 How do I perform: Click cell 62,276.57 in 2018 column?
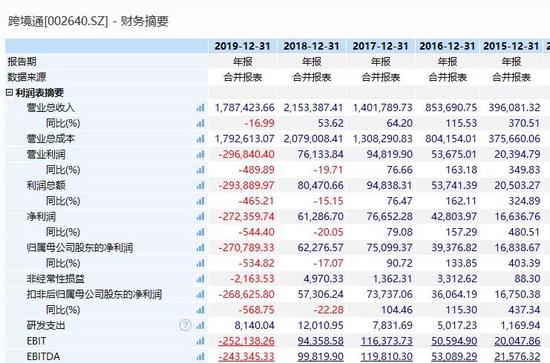click(x=320, y=248)
